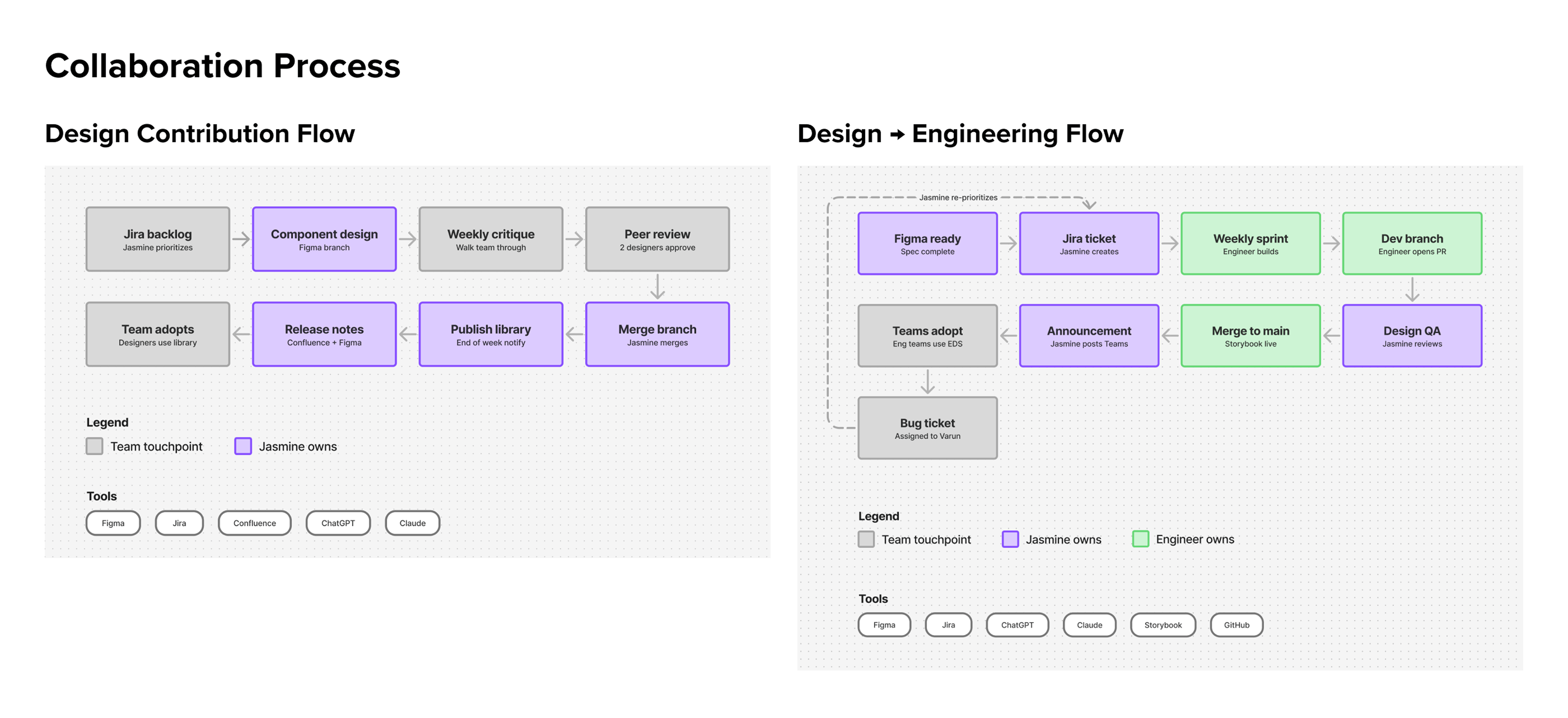The height and width of the screenshot is (718, 1568).
Task: Expand the Bug ticket node assigned to Varun
Action: [927, 428]
